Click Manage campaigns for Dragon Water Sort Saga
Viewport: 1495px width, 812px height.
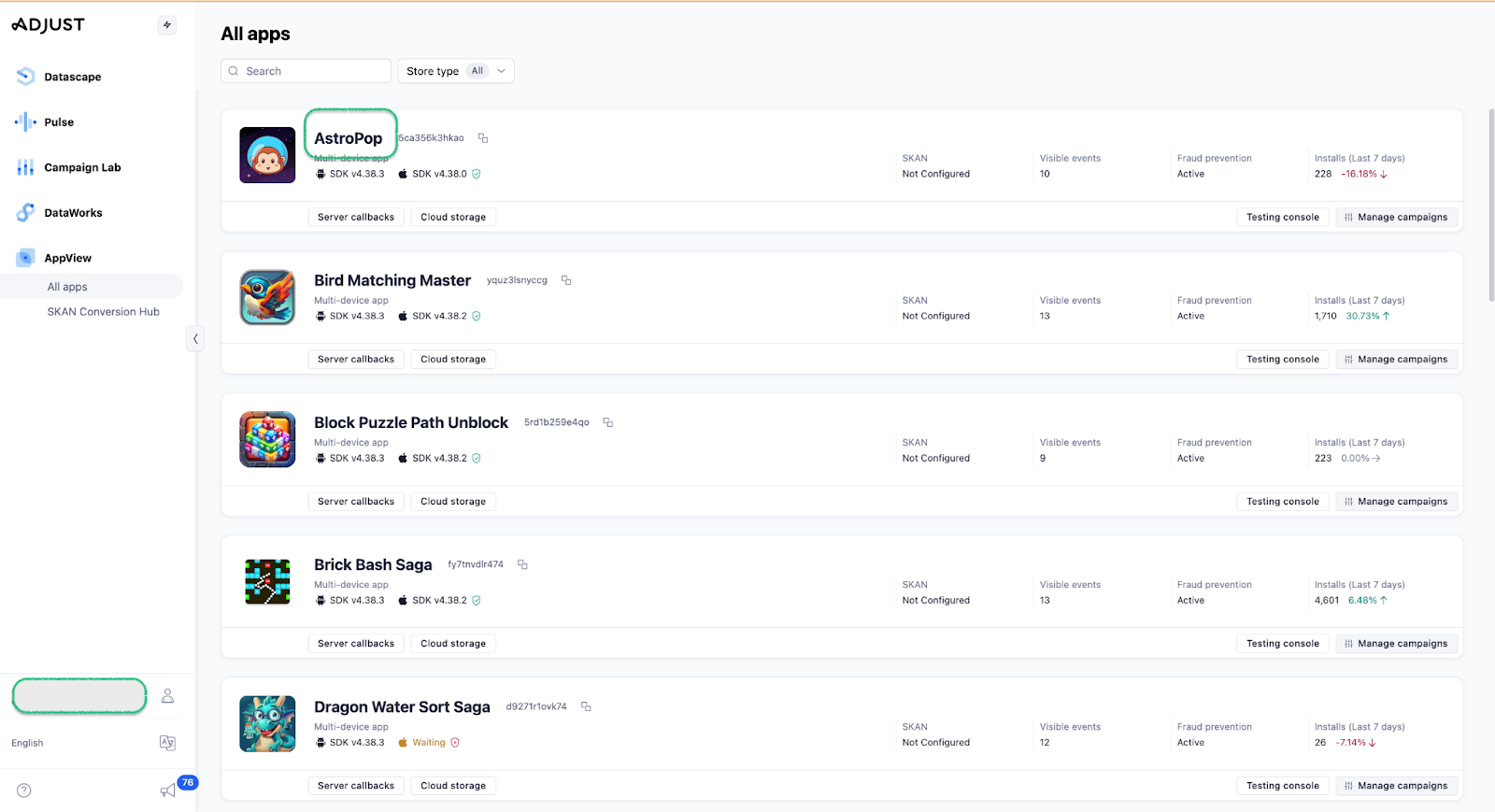tap(1397, 785)
